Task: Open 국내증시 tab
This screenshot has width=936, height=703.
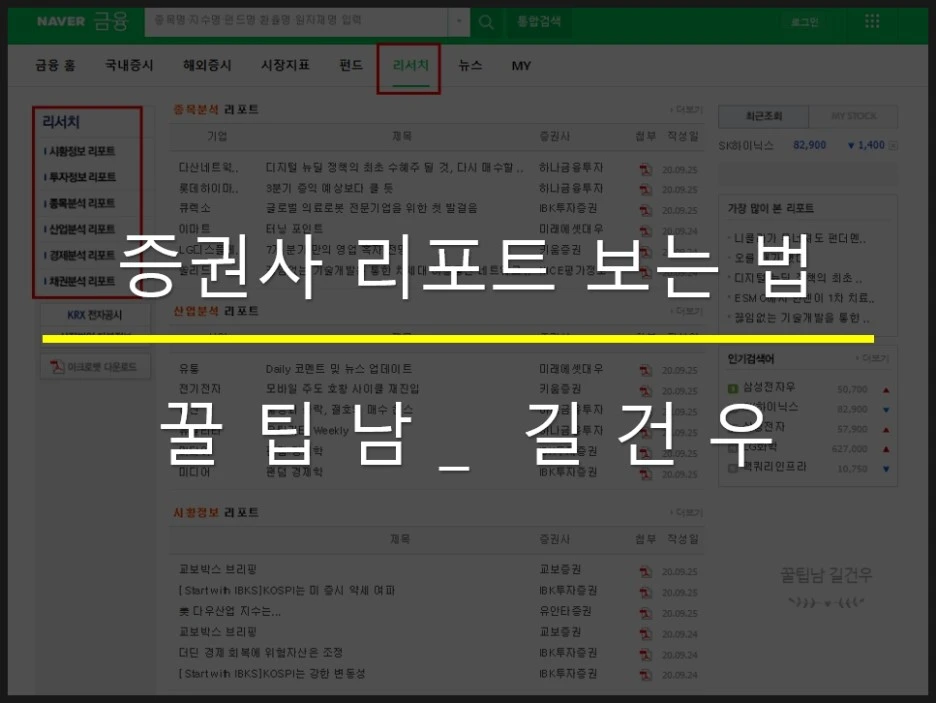Action: (x=129, y=66)
